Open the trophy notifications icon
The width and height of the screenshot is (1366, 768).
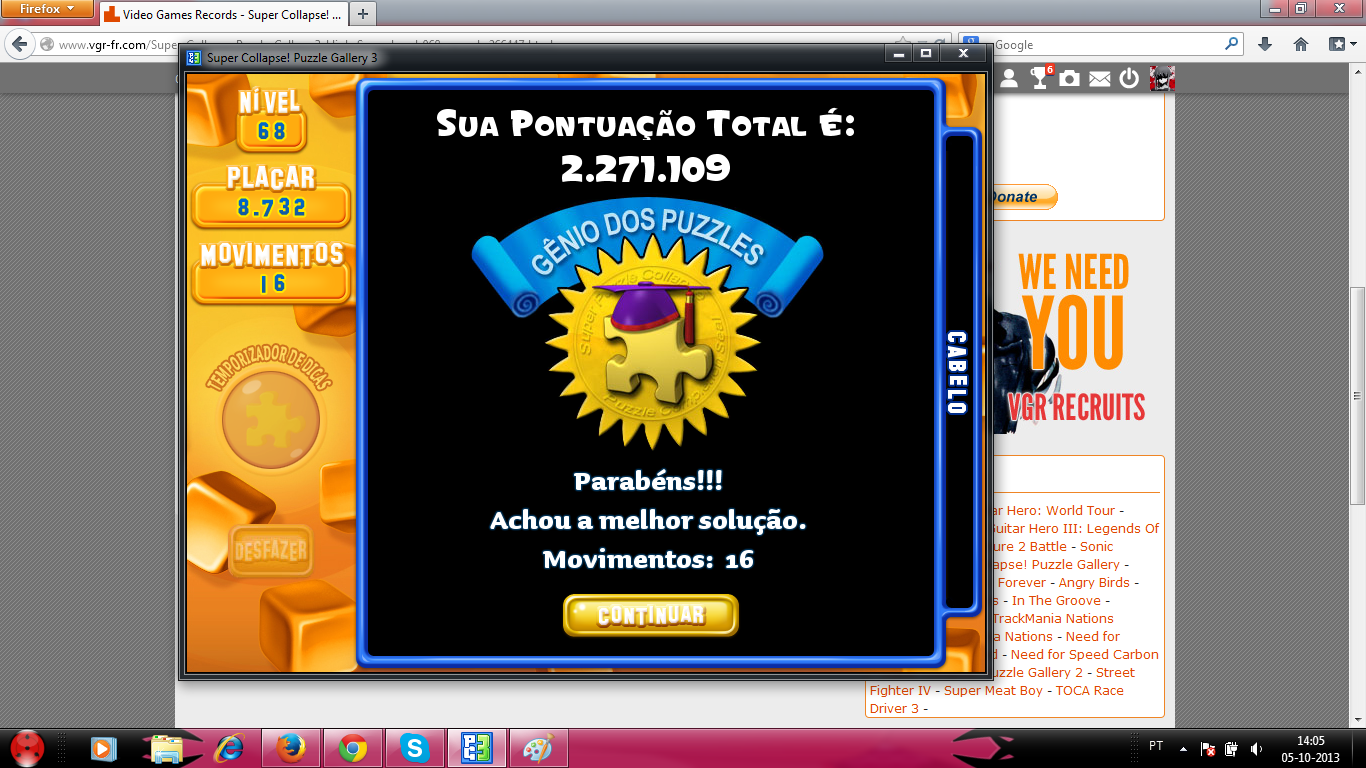pos(1040,78)
